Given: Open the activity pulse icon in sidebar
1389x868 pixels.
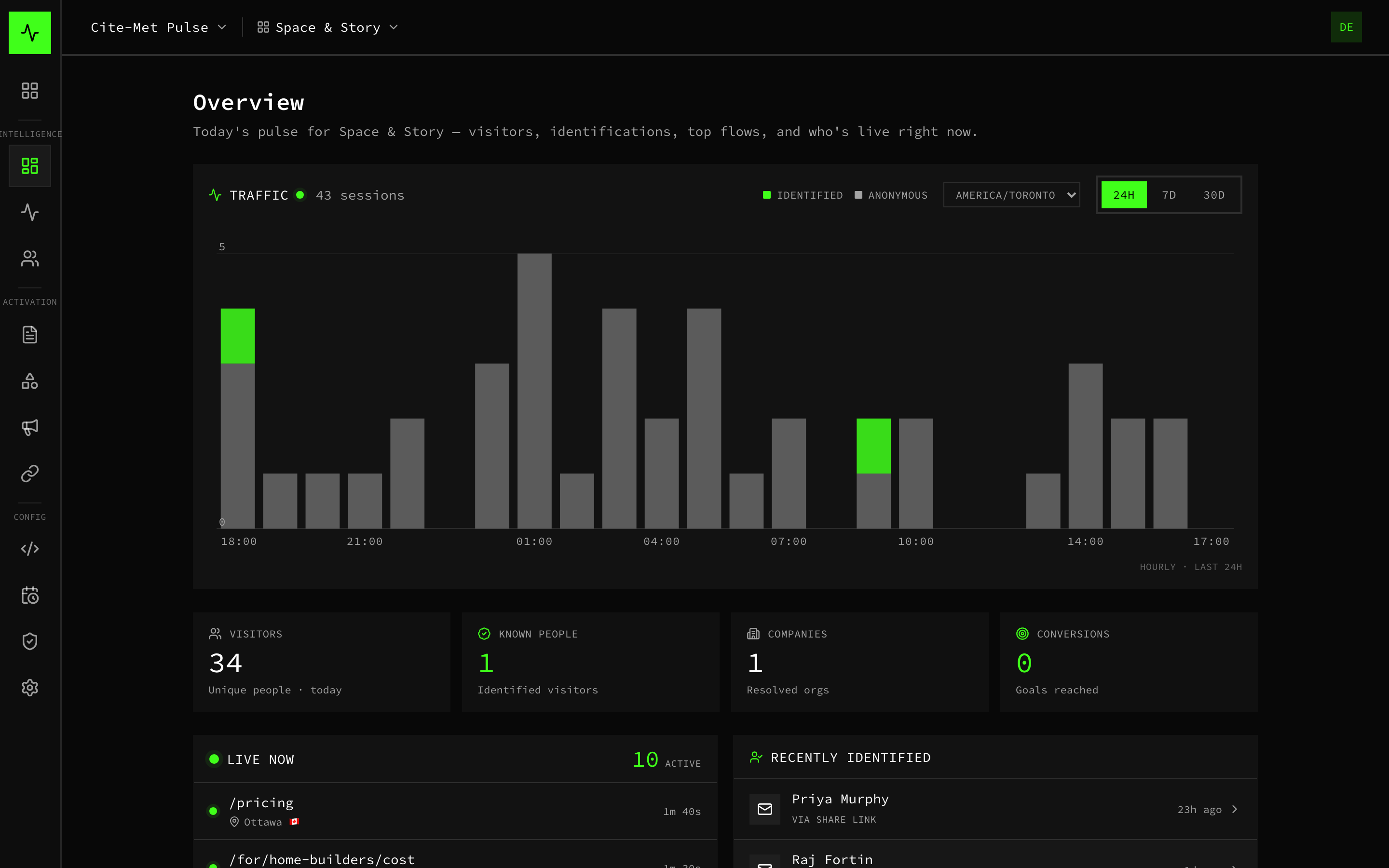Looking at the screenshot, I should tap(30, 212).
